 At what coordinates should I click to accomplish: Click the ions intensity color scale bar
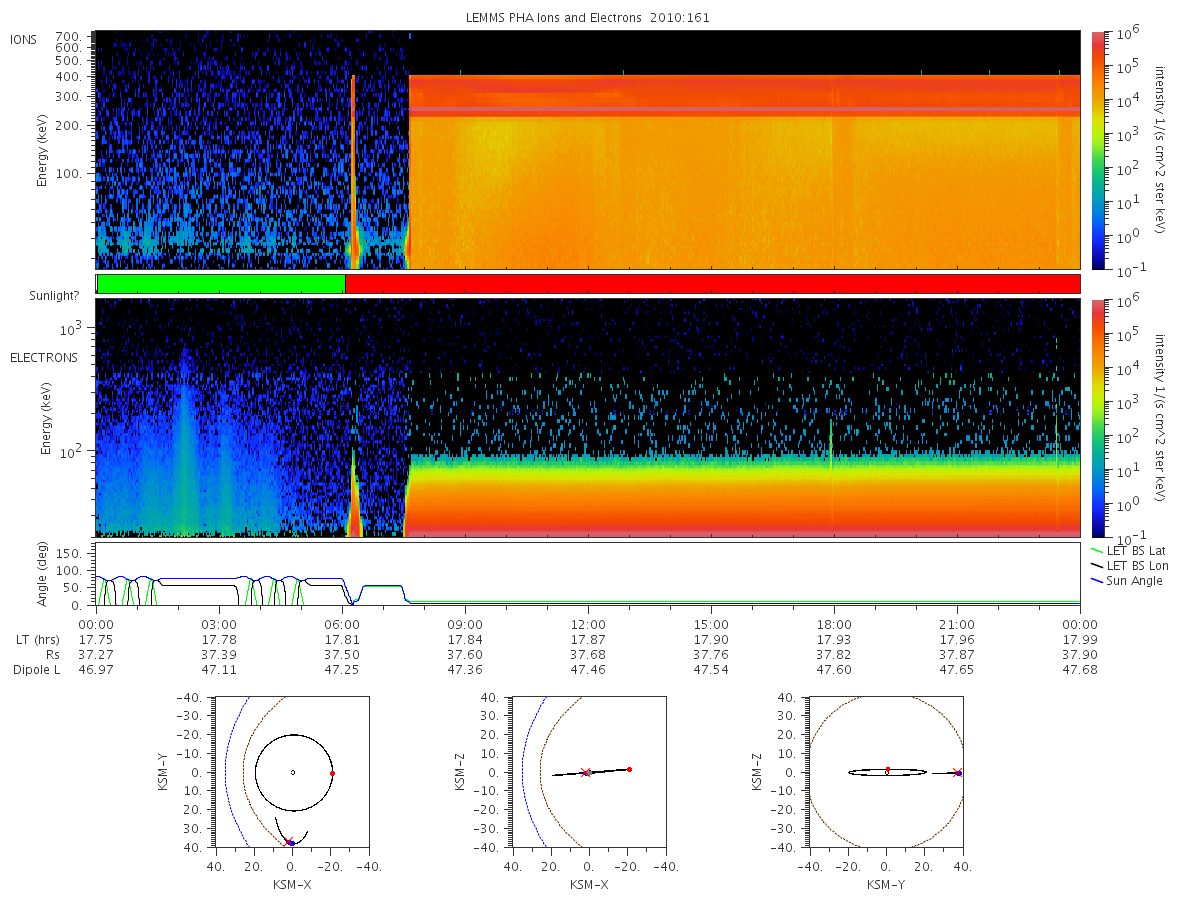[x=1097, y=150]
